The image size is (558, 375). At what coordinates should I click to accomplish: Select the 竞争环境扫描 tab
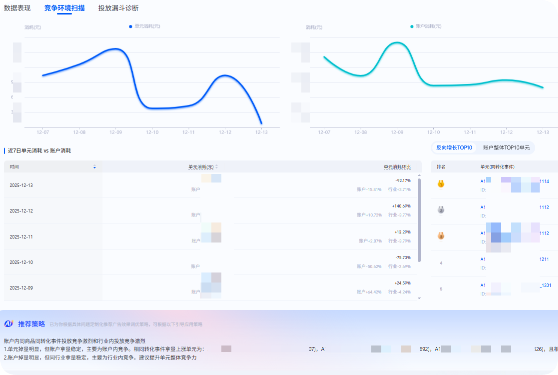(x=64, y=8)
